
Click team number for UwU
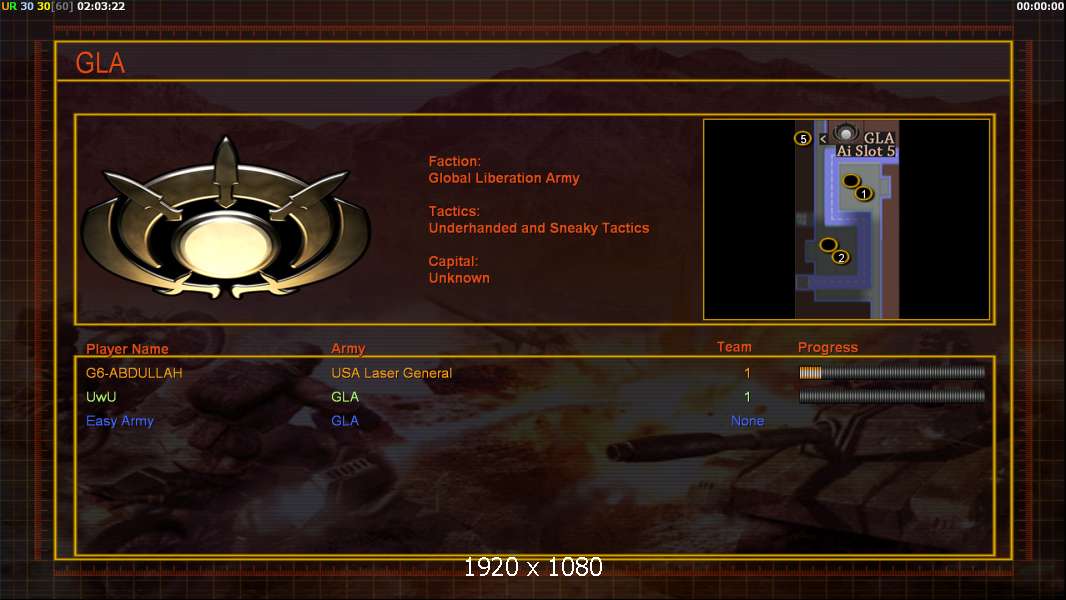(x=747, y=397)
